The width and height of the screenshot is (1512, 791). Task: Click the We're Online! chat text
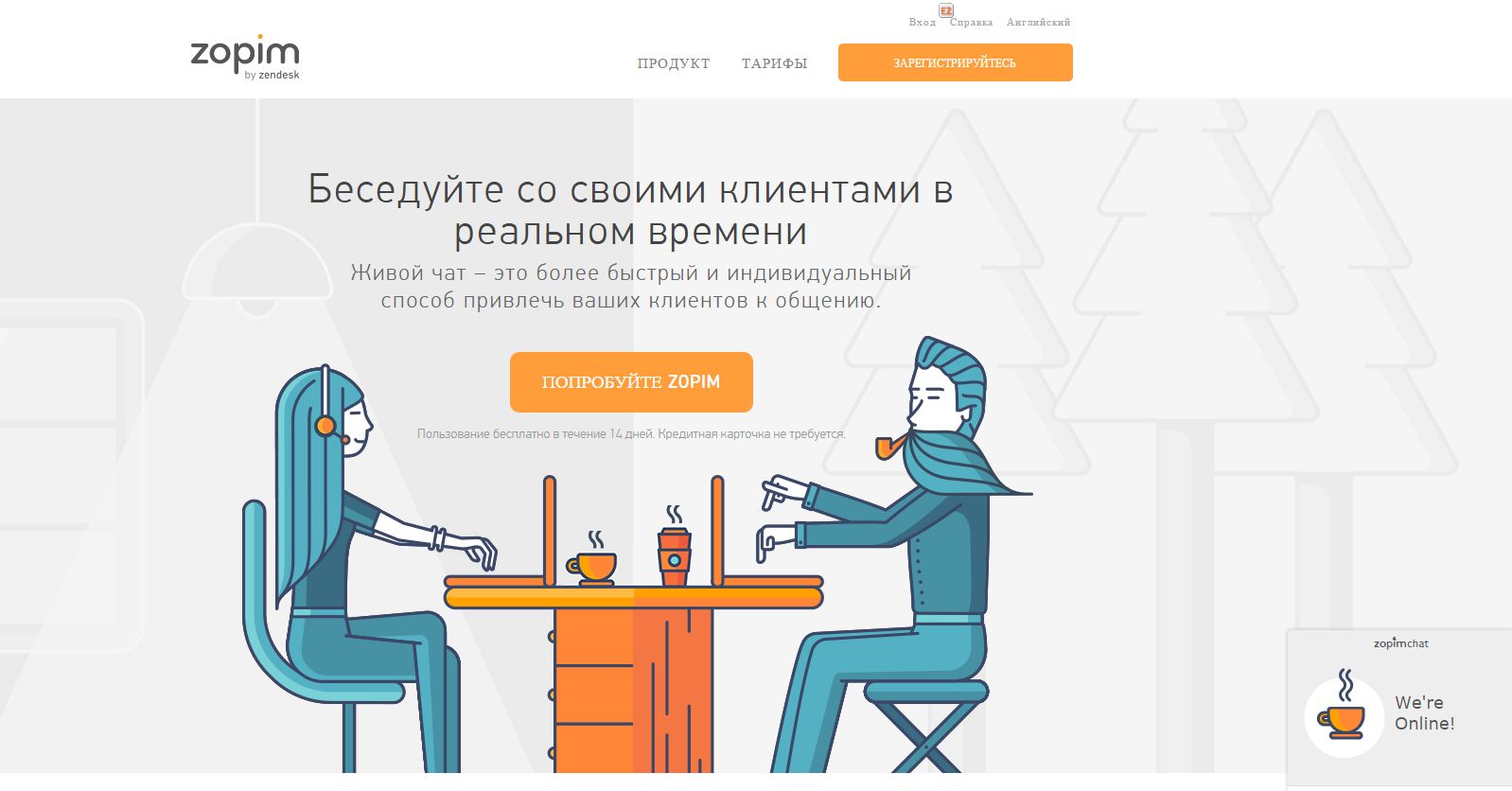(1424, 712)
